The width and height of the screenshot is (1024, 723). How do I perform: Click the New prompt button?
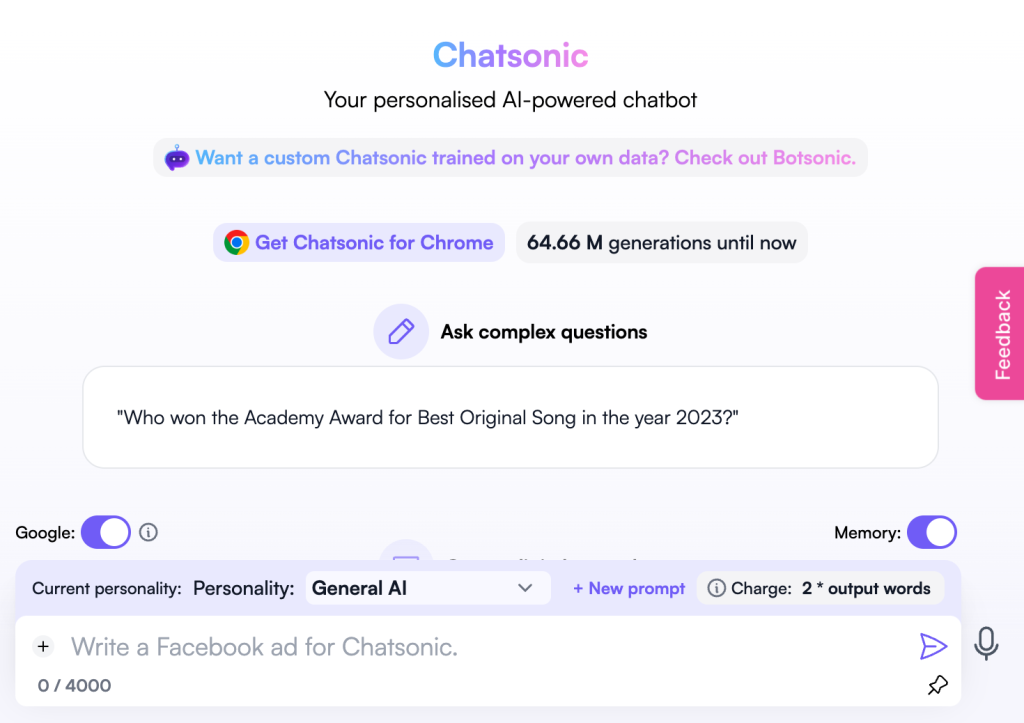pos(629,589)
